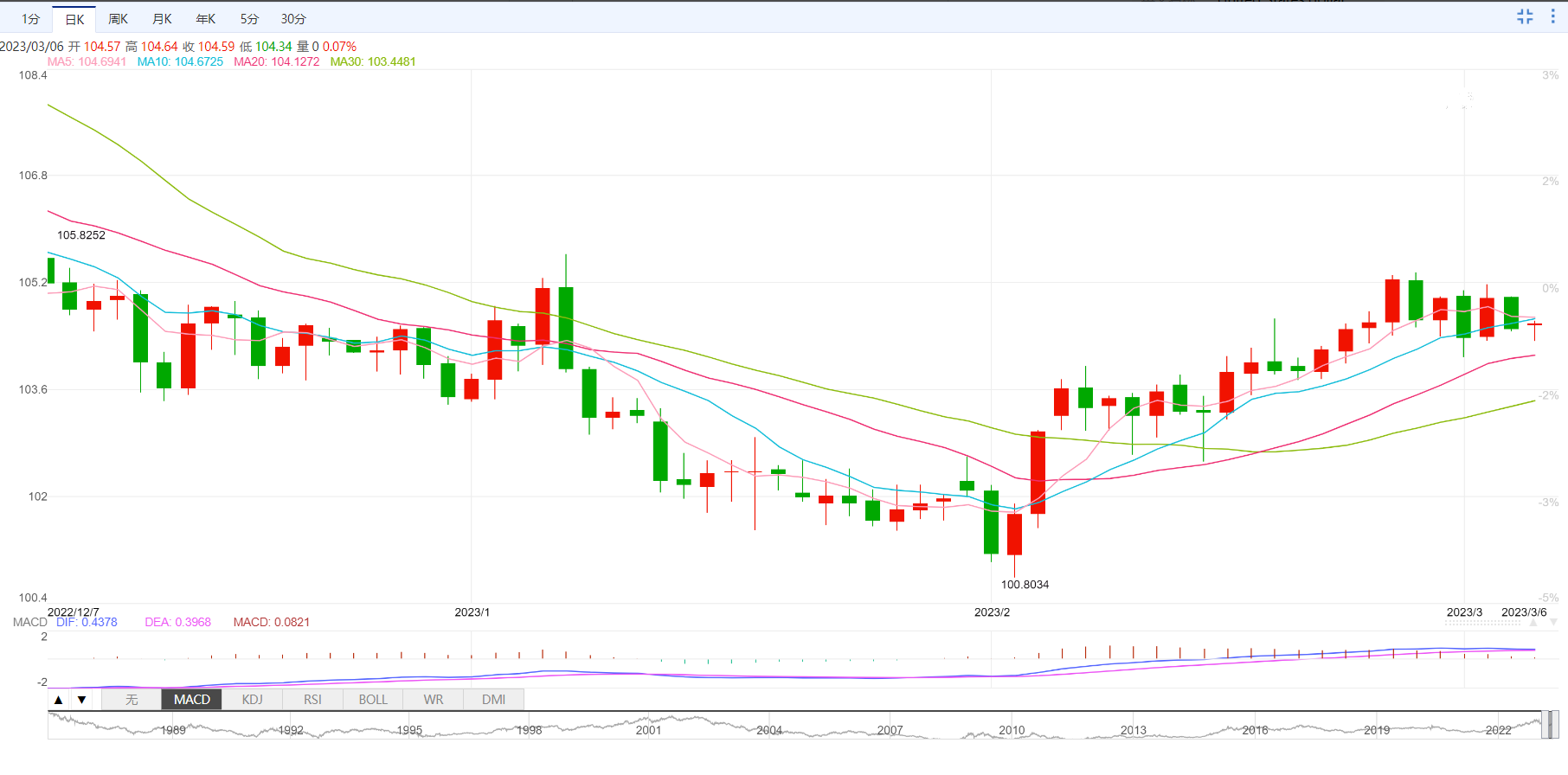This screenshot has width=1568, height=775.
Task: Click the black up triangle beside indicator tabs
Action: pos(58,700)
